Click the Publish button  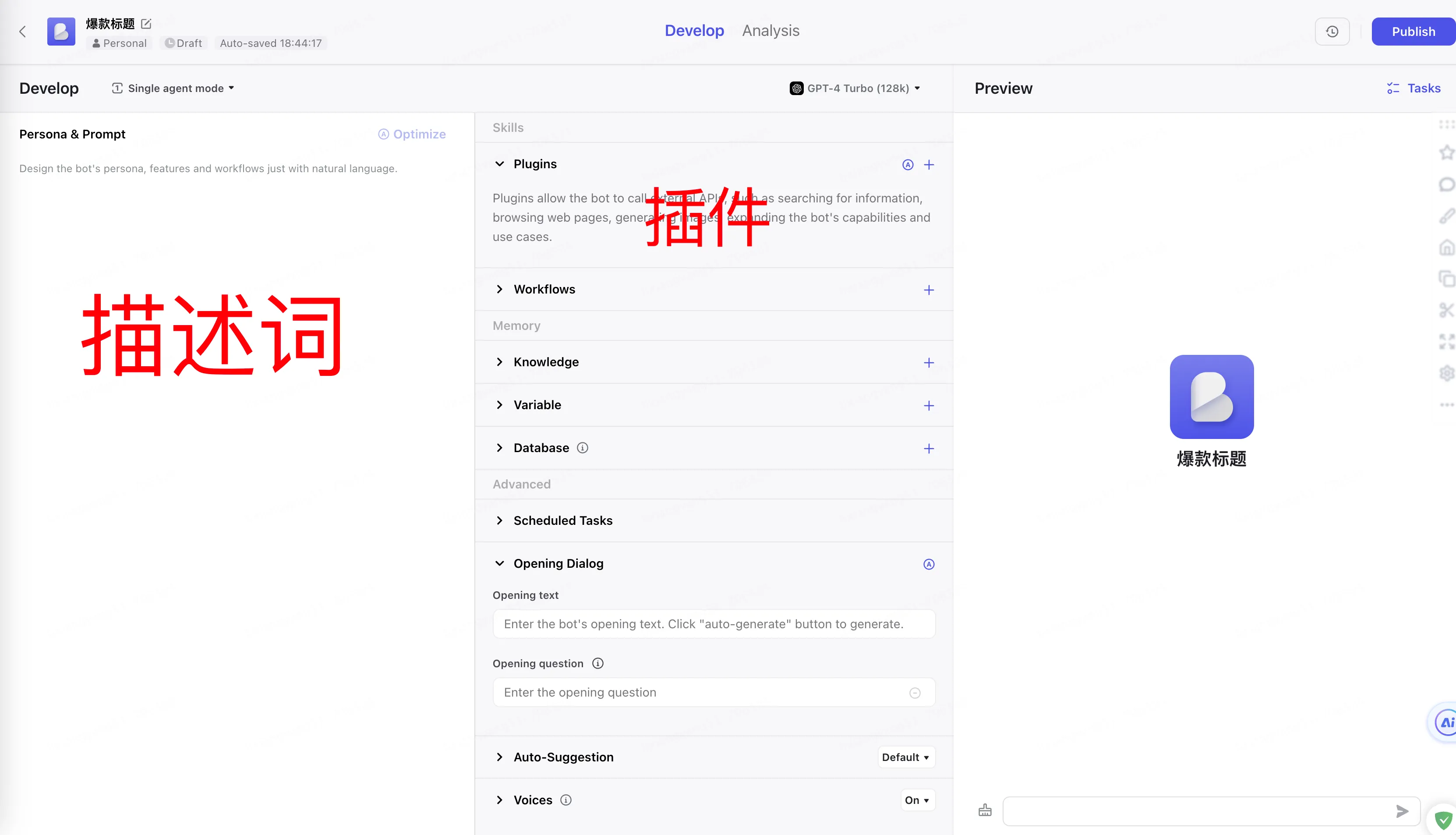[x=1414, y=32]
